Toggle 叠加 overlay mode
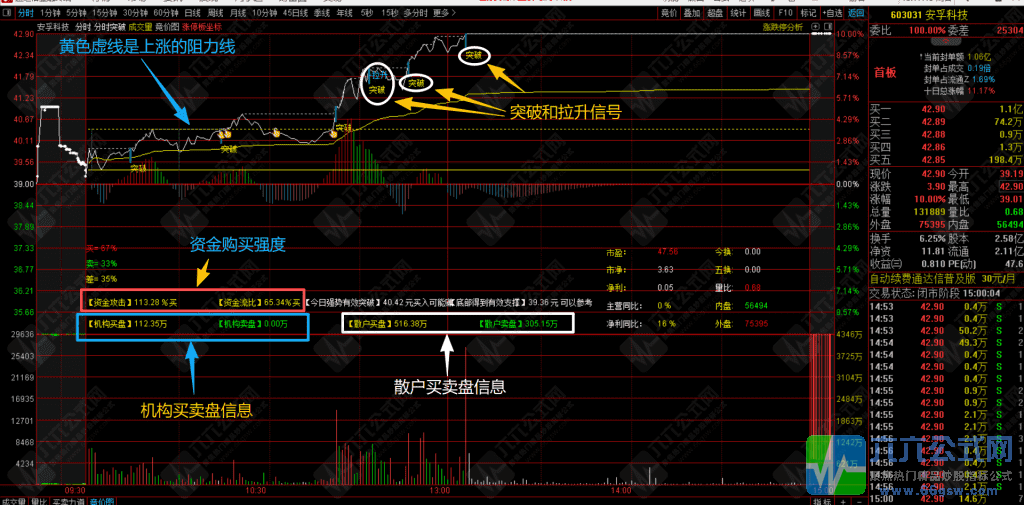1024x505 pixels. [x=692, y=13]
